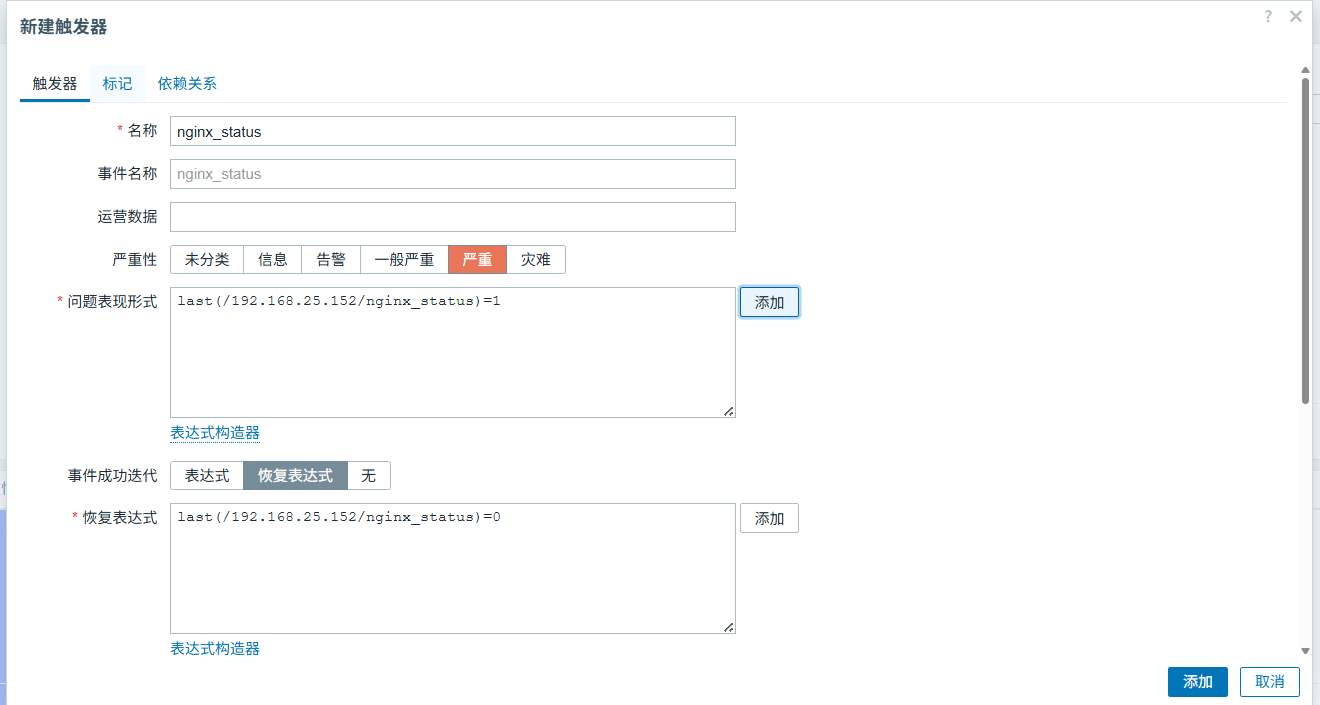1320x705 pixels.
Task: Click the scrollbar down arrow
Action: click(x=1305, y=651)
